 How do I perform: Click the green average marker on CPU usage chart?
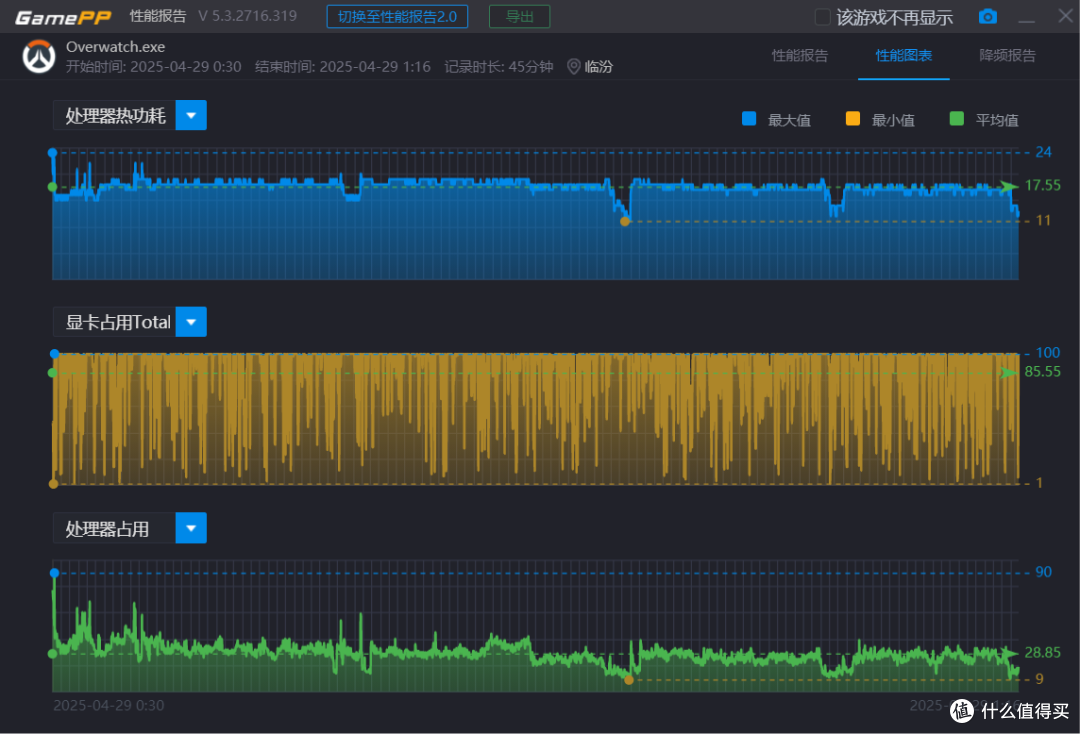tap(52, 653)
